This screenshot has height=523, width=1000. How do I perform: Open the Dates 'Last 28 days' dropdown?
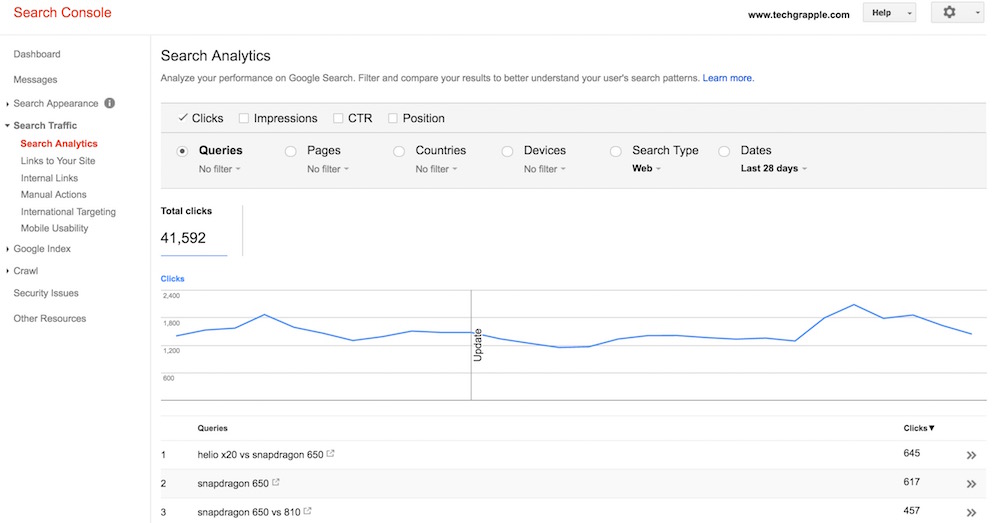click(x=773, y=169)
